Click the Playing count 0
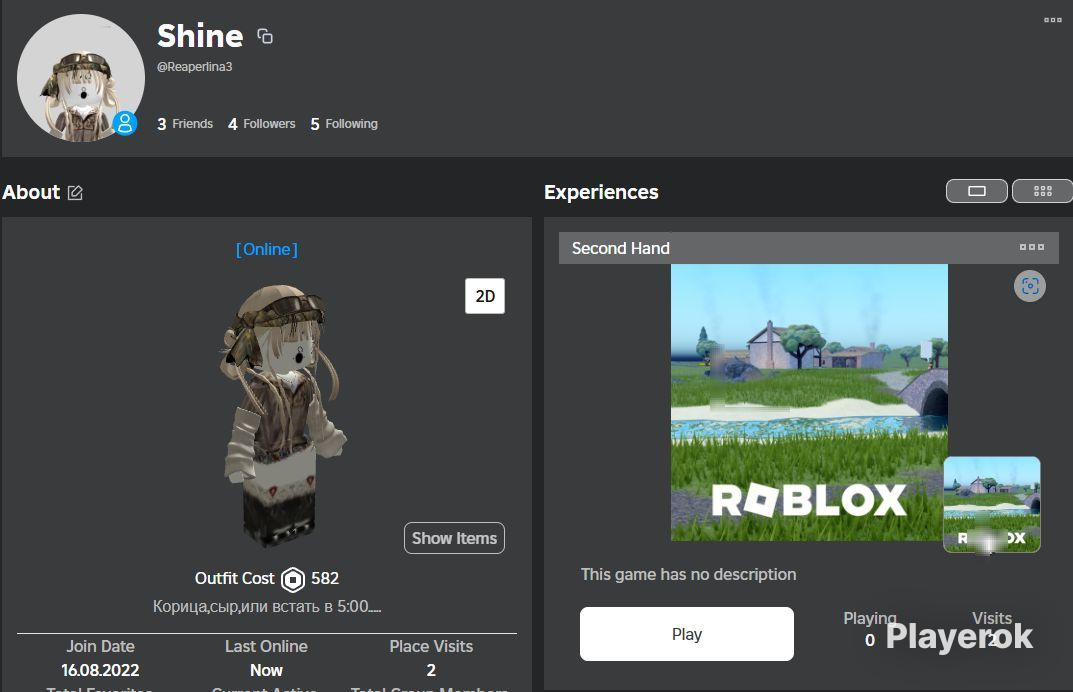Image resolution: width=1073 pixels, height=692 pixels. click(x=870, y=640)
